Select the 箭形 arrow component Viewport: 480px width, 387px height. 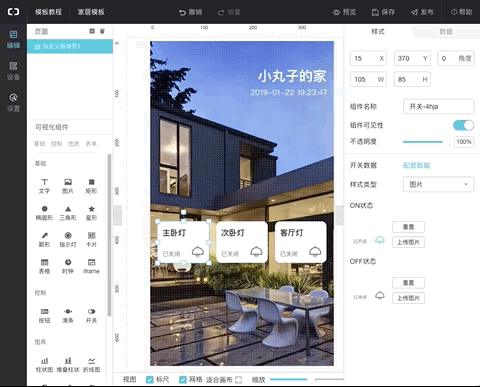pyautogui.click(x=44, y=240)
